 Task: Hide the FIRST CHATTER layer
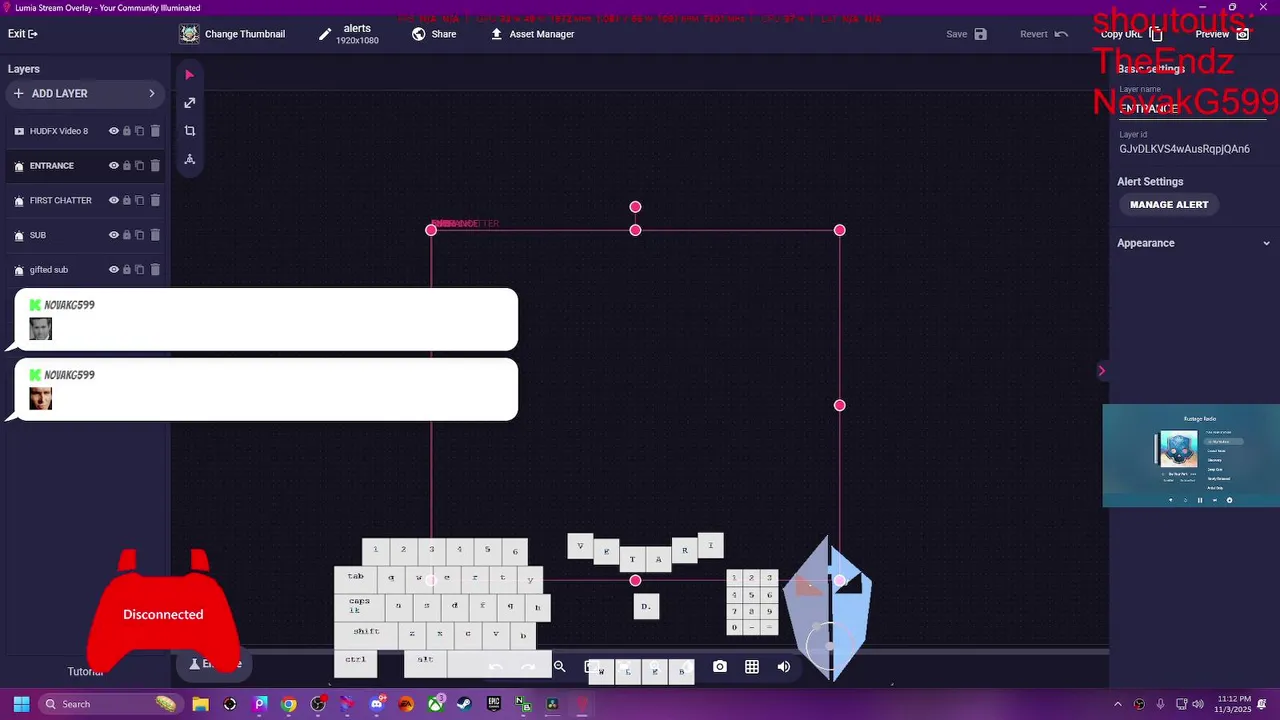pos(114,200)
